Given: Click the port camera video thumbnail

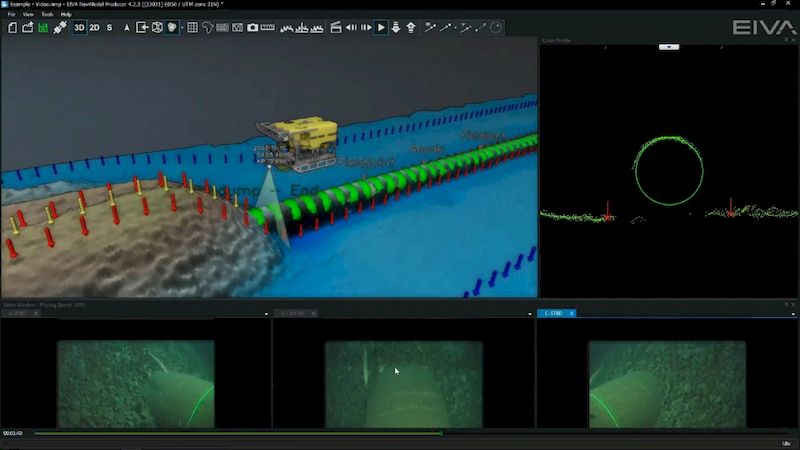Looking at the screenshot, I should tap(136, 384).
